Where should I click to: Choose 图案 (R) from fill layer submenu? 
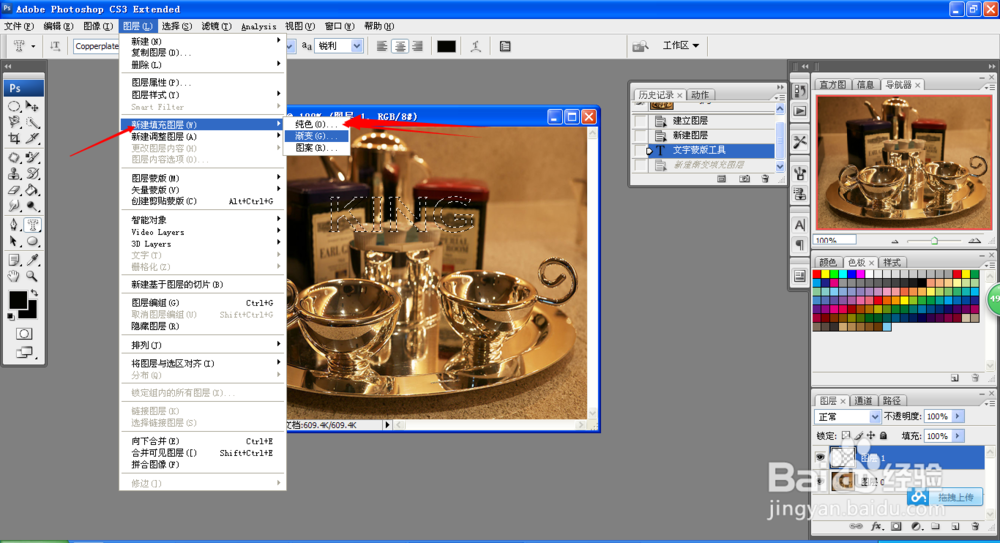point(316,147)
